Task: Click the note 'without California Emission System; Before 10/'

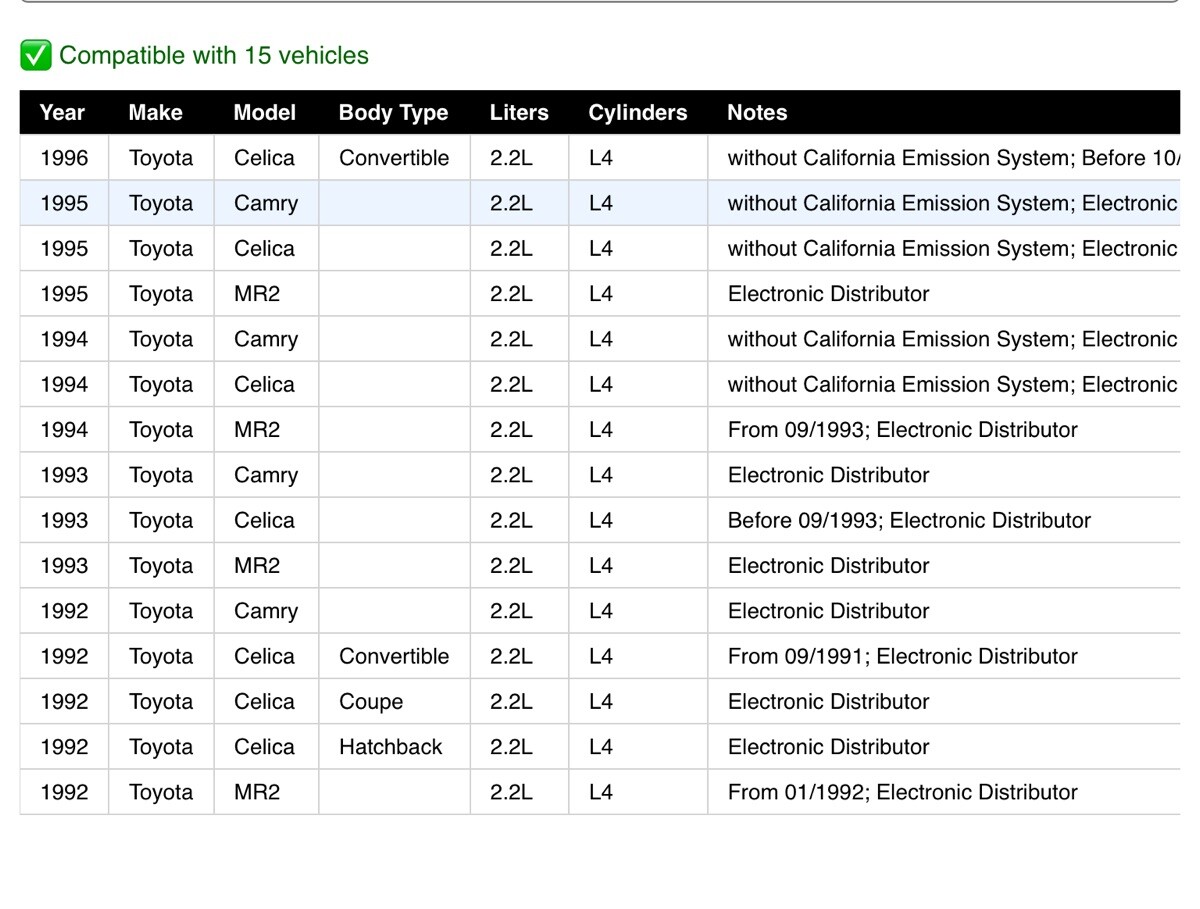Action: point(954,158)
